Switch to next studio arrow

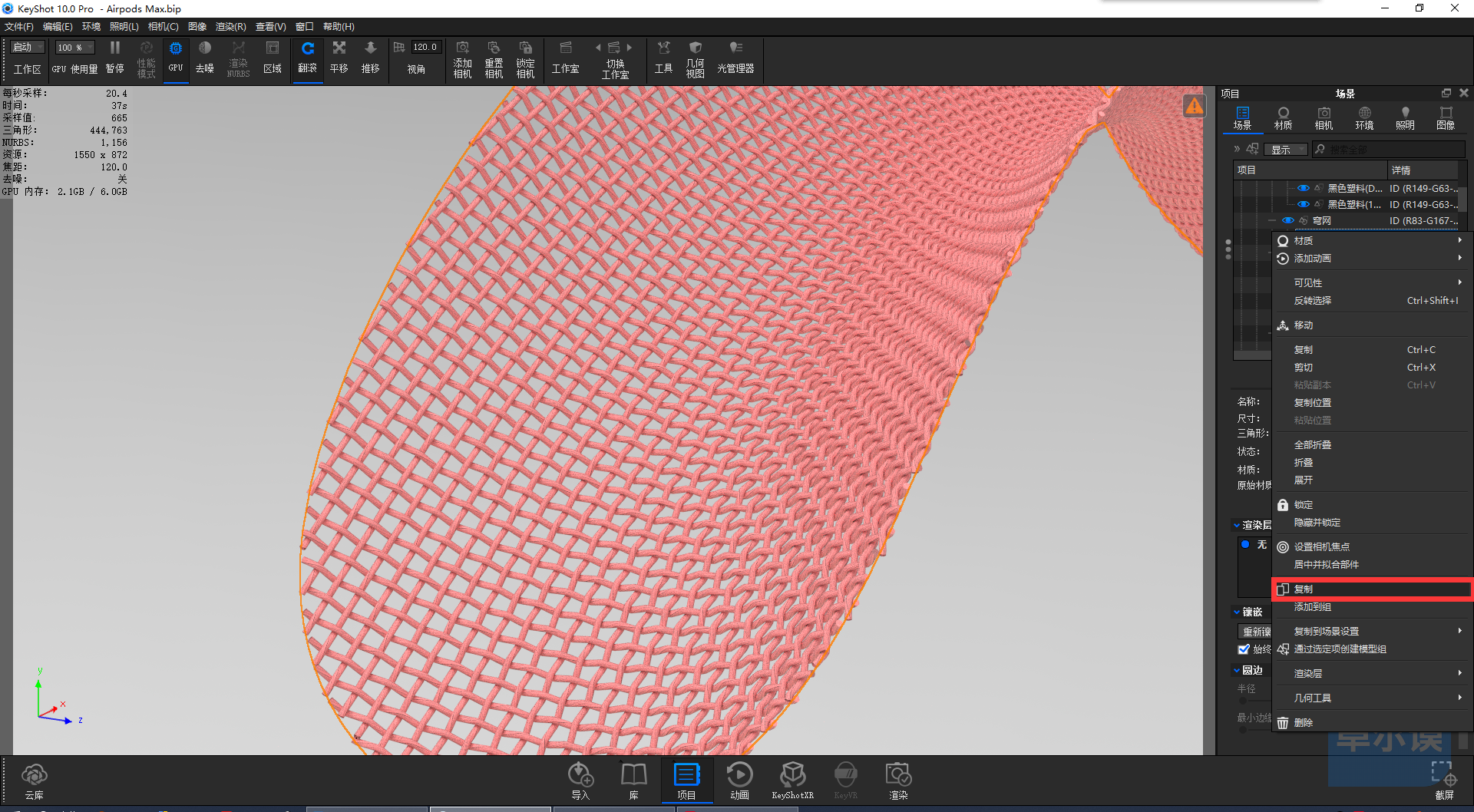click(630, 48)
